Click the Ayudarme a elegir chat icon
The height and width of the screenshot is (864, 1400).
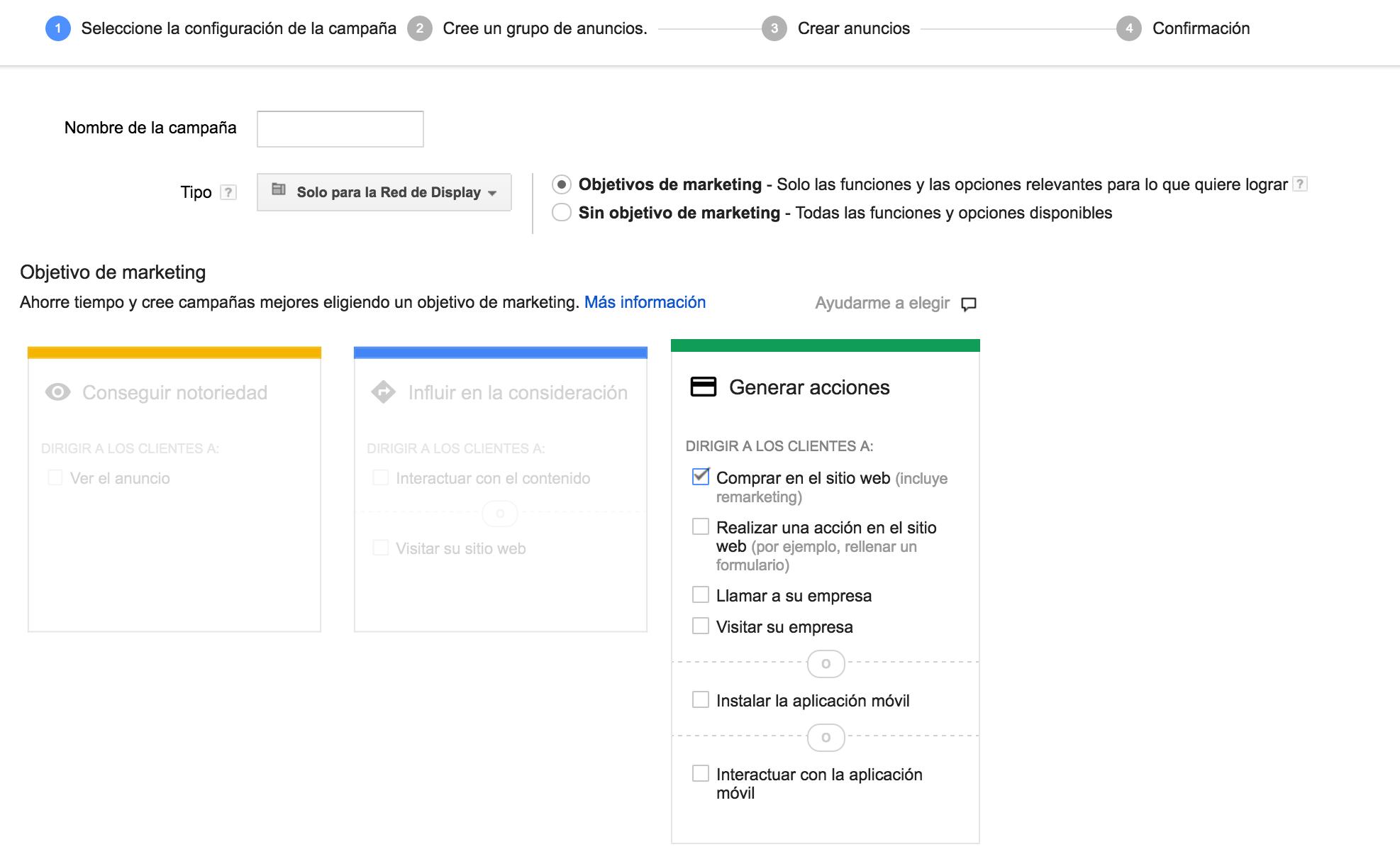click(968, 304)
